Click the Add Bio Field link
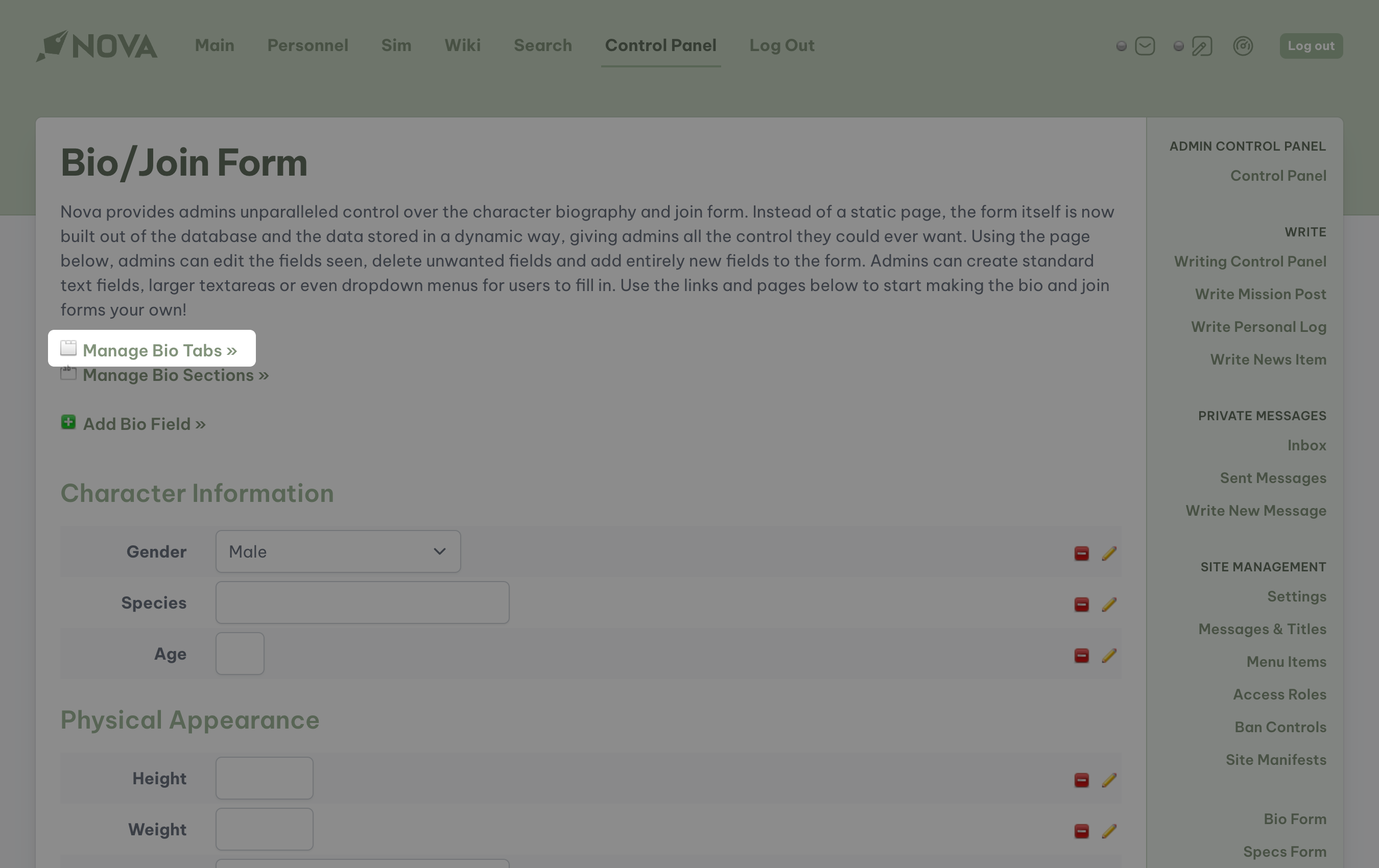1379x868 pixels. coord(145,424)
